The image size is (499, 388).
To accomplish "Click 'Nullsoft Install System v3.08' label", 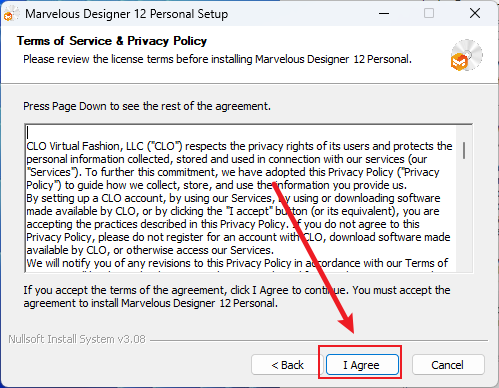I will [x=77, y=339].
